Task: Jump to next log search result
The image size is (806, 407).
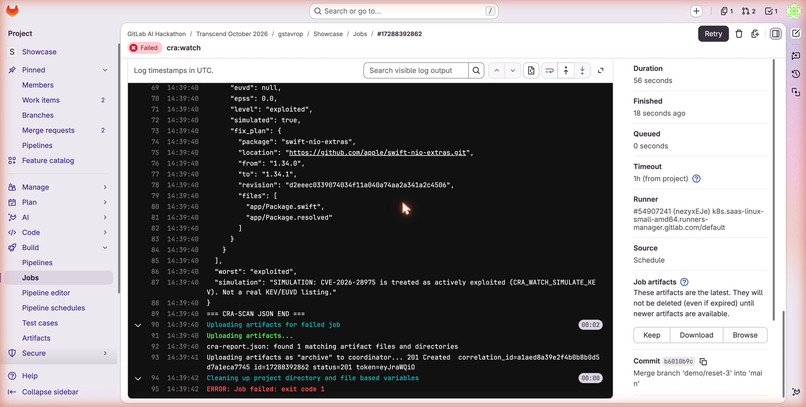Action: (512, 70)
